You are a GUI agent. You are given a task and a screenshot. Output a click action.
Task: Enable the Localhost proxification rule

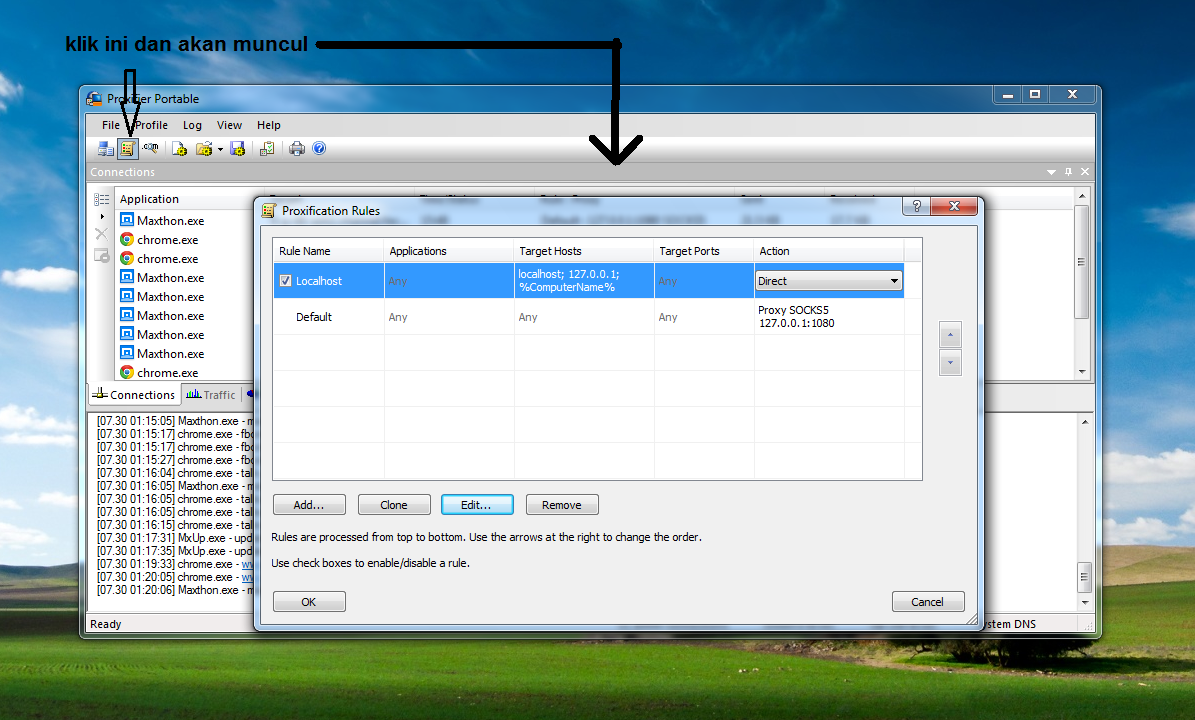(x=285, y=280)
